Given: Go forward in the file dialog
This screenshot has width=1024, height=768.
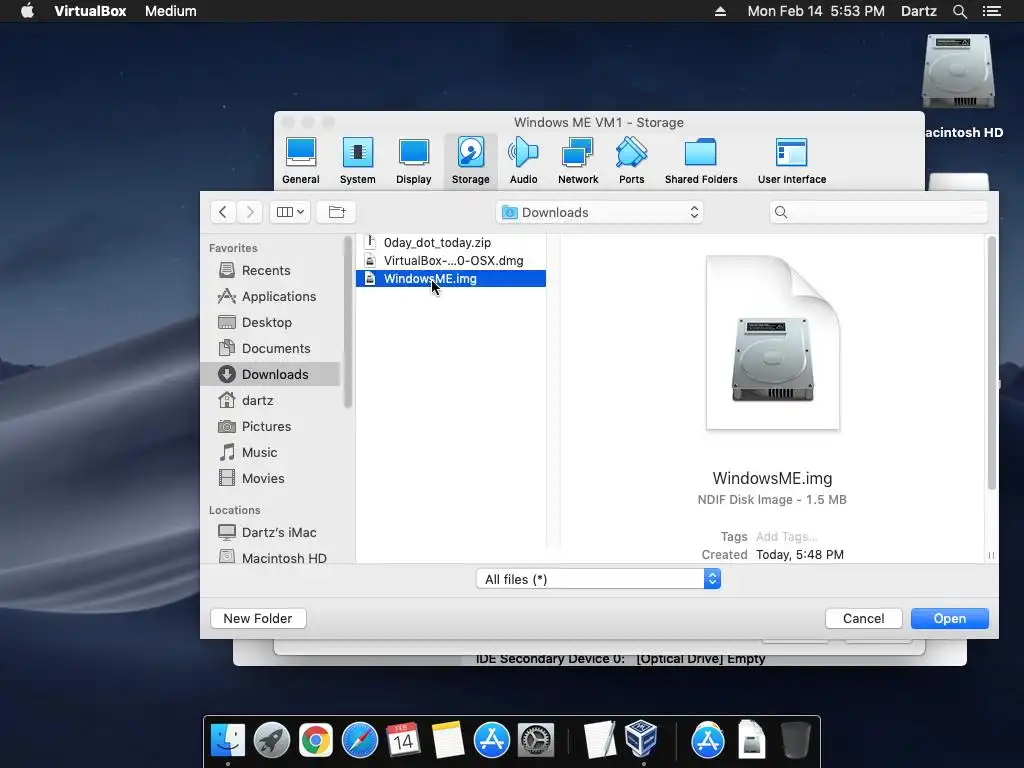Looking at the screenshot, I should tap(249, 212).
